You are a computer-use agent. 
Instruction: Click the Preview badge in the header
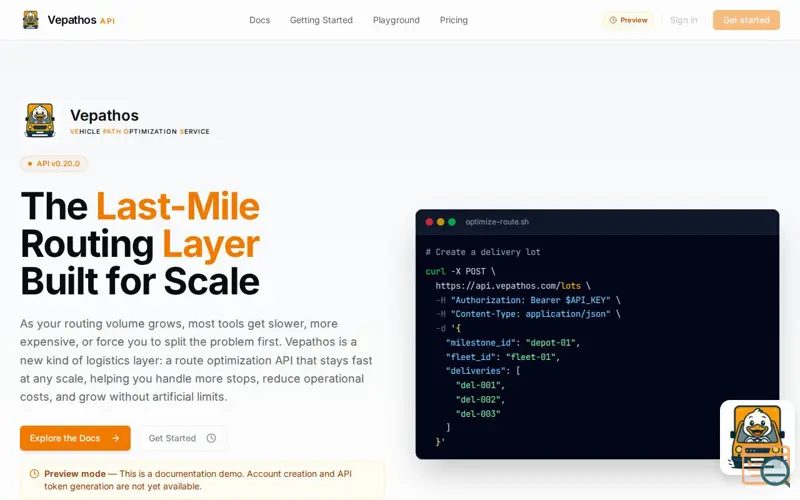(x=628, y=20)
